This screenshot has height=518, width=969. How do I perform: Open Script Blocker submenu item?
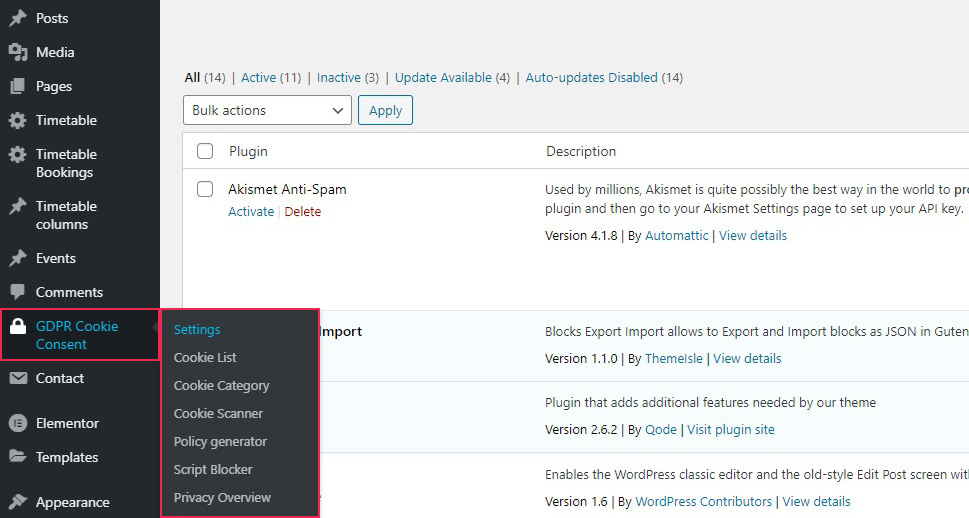click(x=213, y=469)
